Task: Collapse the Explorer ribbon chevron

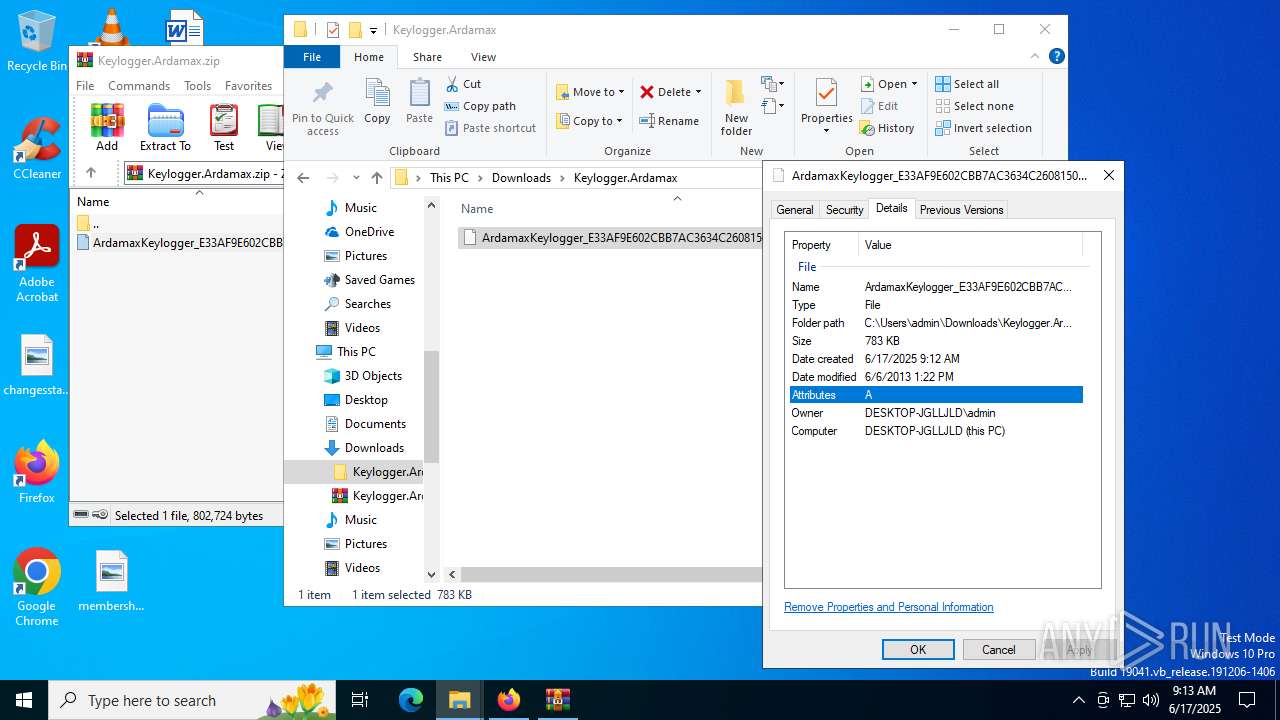Action: (1034, 57)
